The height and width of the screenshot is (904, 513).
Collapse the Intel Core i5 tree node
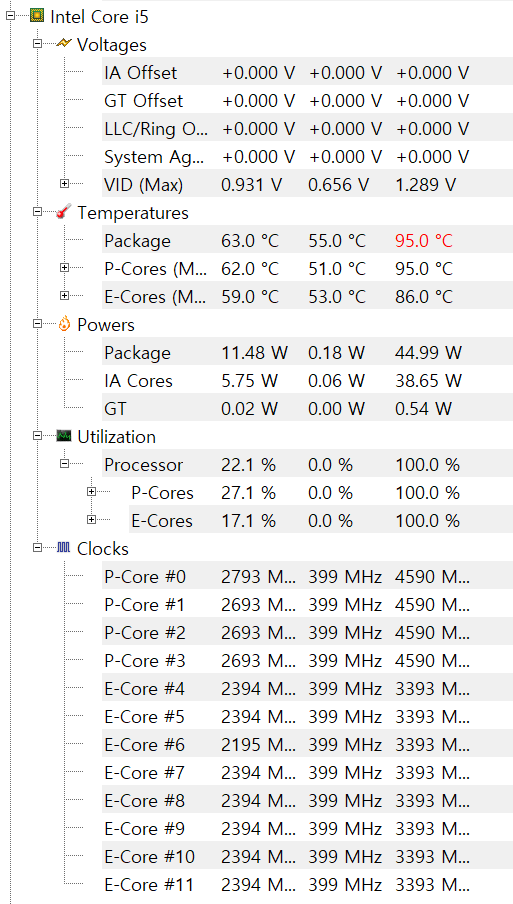point(10,17)
